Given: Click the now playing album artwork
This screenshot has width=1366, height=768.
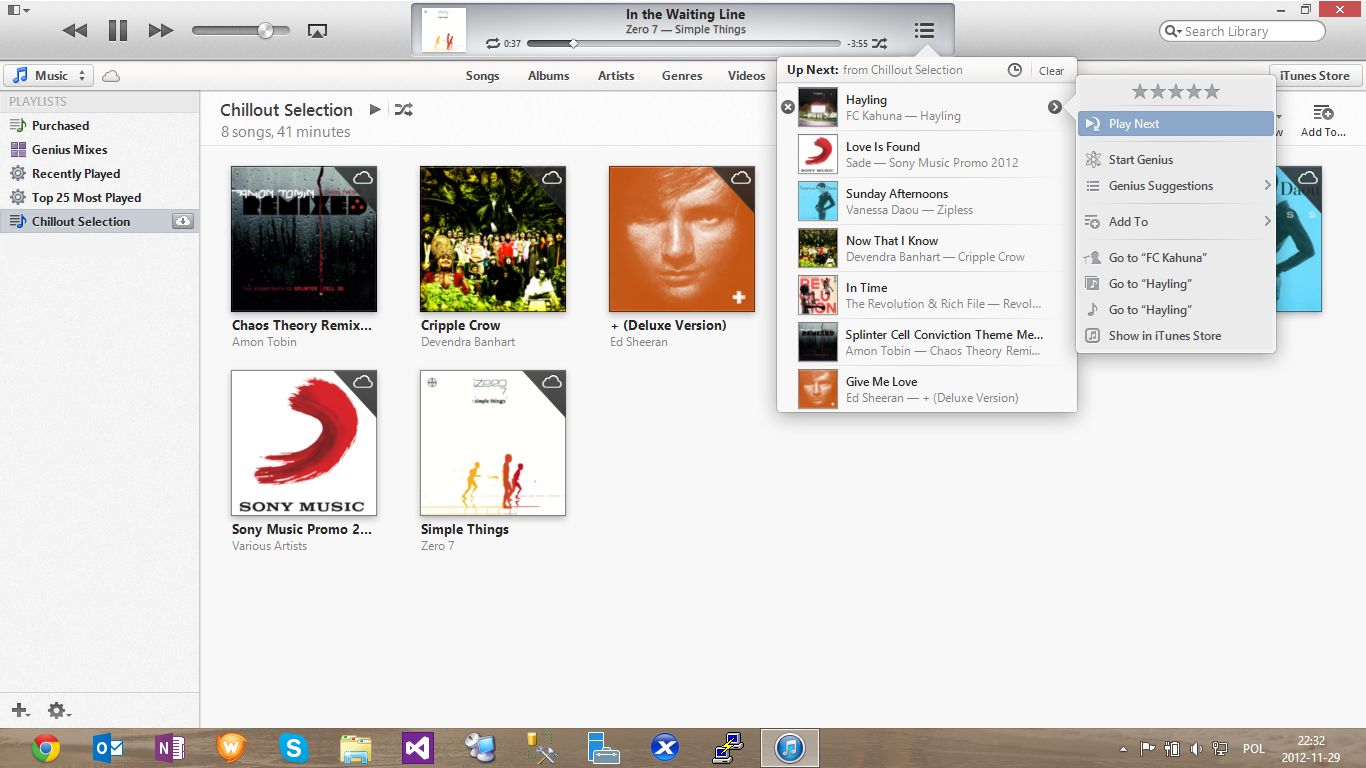Looking at the screenshot, I should click(x=443, y=30).
